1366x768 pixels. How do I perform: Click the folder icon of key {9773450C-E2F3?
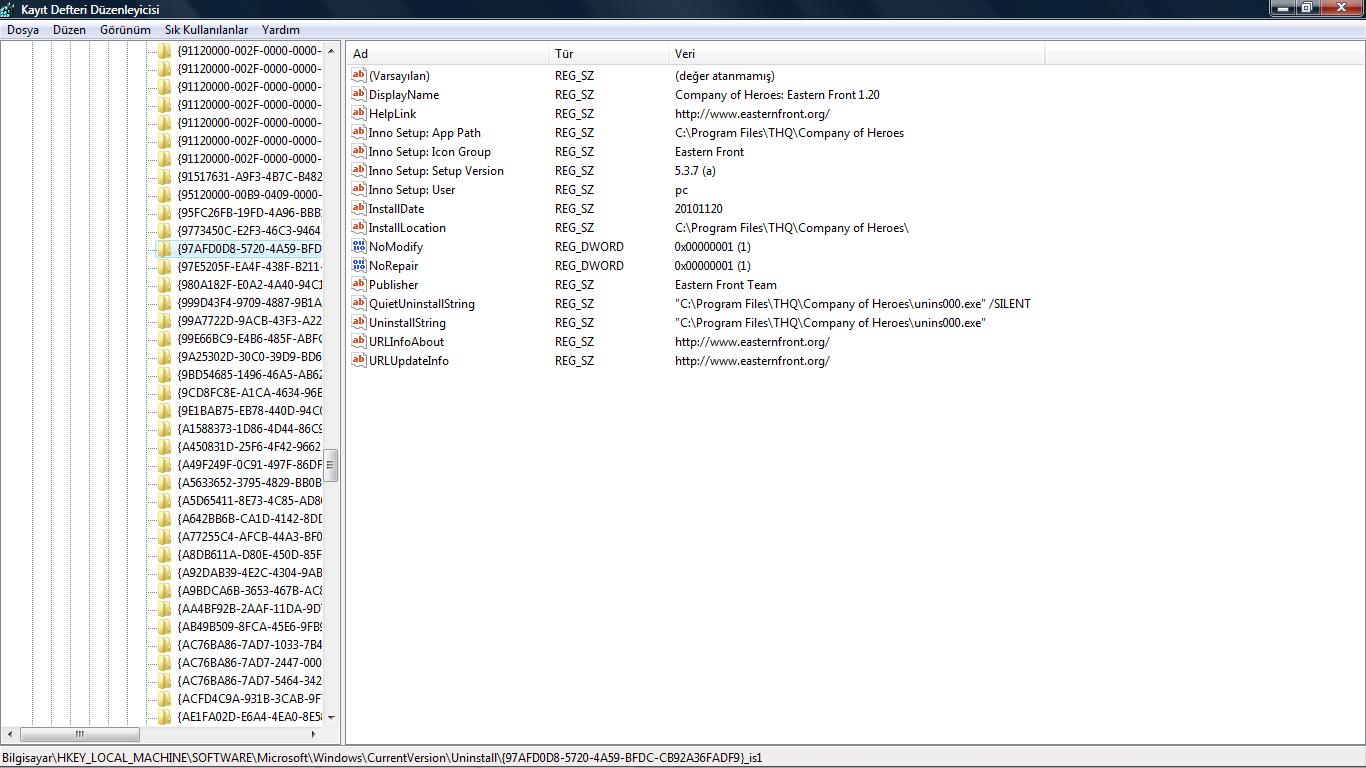click(165, 230)
